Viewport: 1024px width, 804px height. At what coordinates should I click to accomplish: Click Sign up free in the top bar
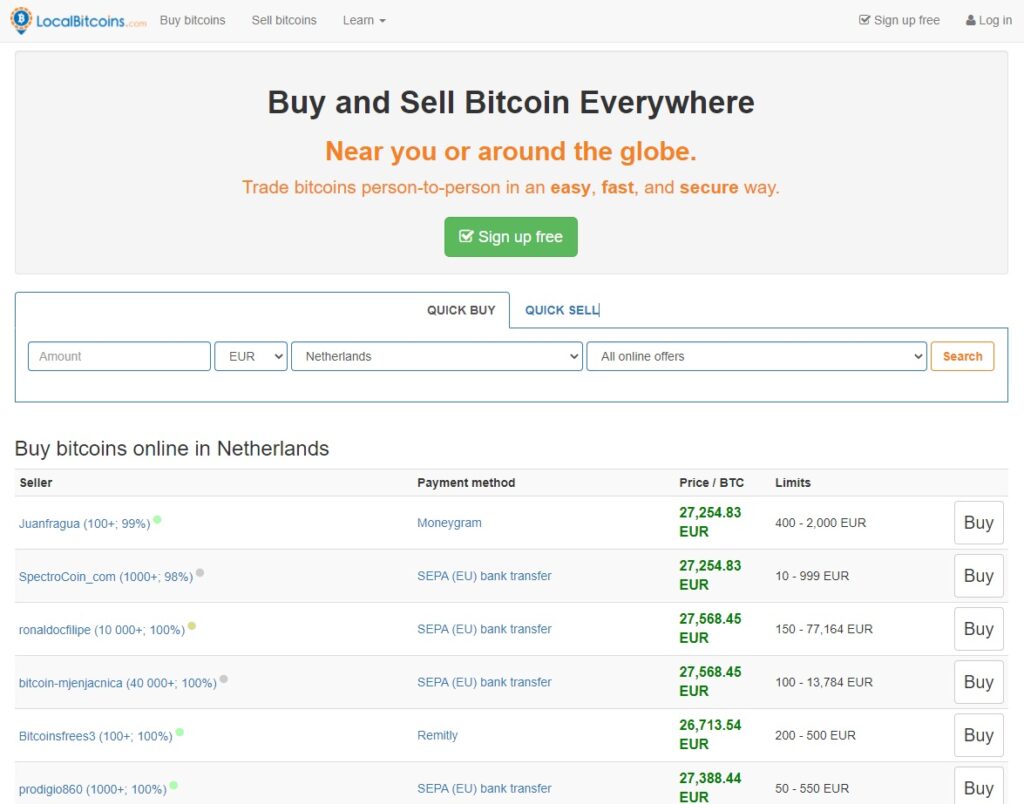pyautogui.click(x=899, y=20)
